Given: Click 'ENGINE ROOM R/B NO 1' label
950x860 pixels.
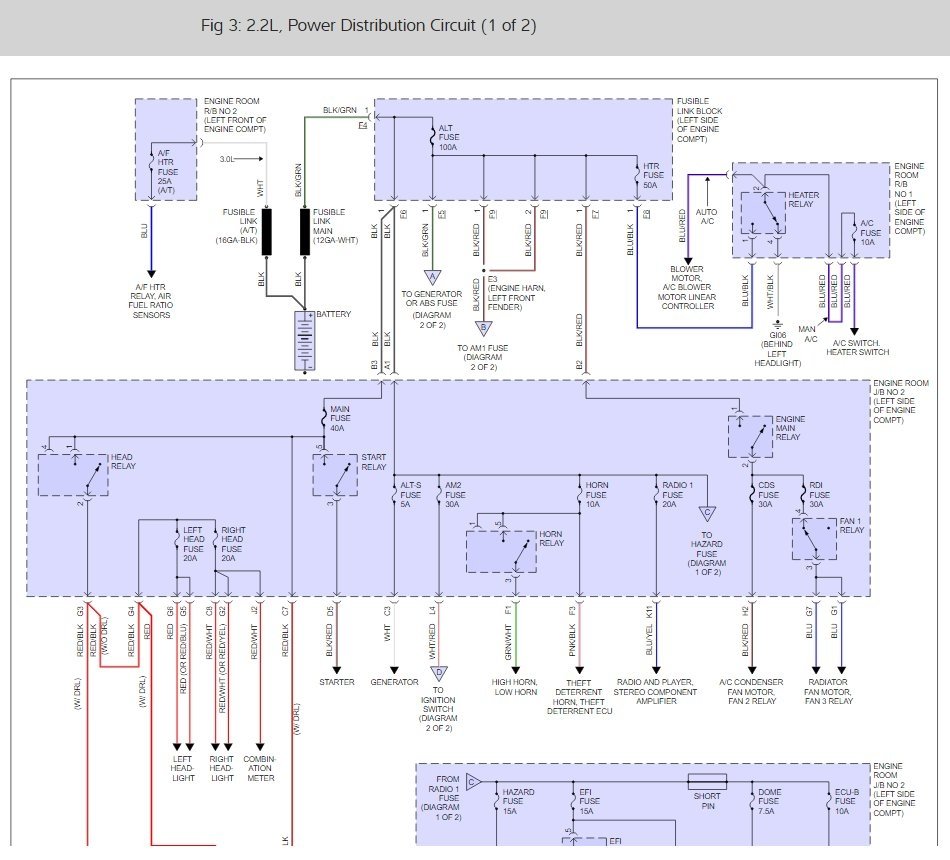Looking at the screenshot, I should click(909, 199).
